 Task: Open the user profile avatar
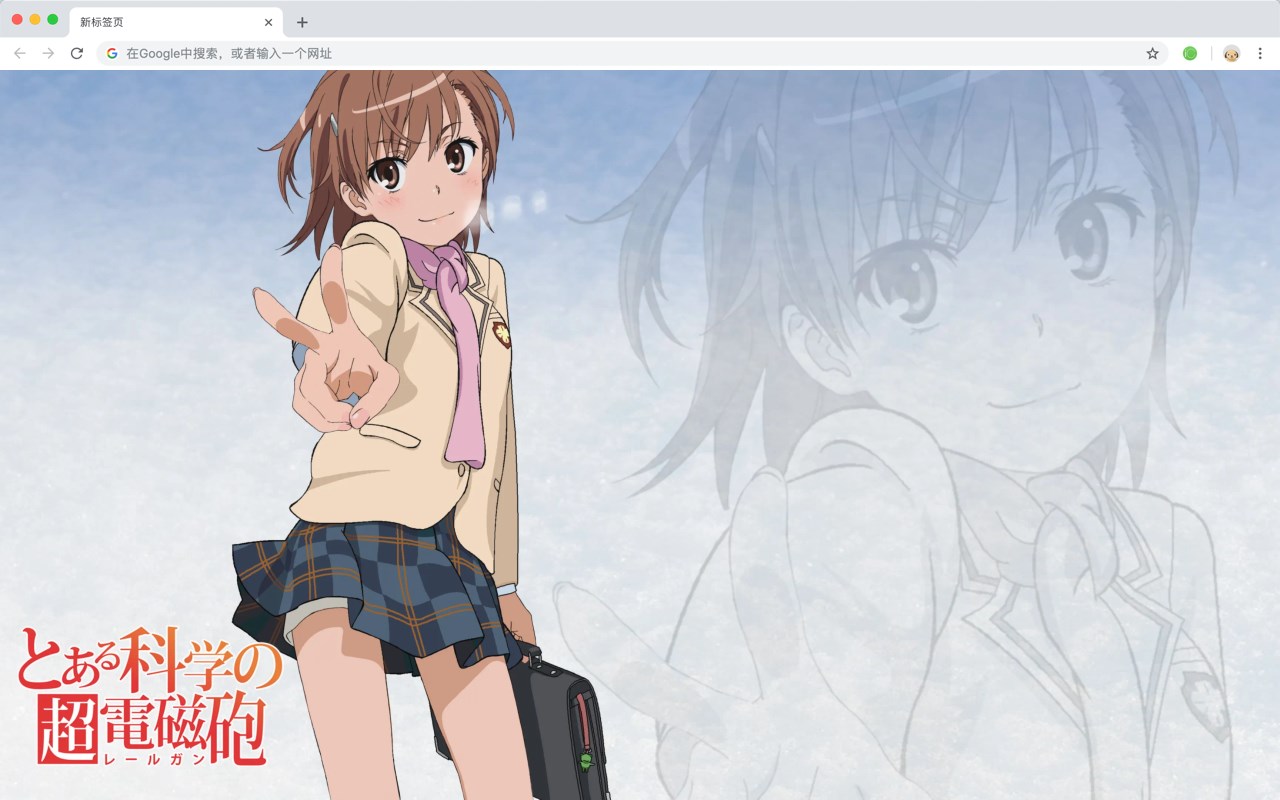click(x=1231, y=53)
